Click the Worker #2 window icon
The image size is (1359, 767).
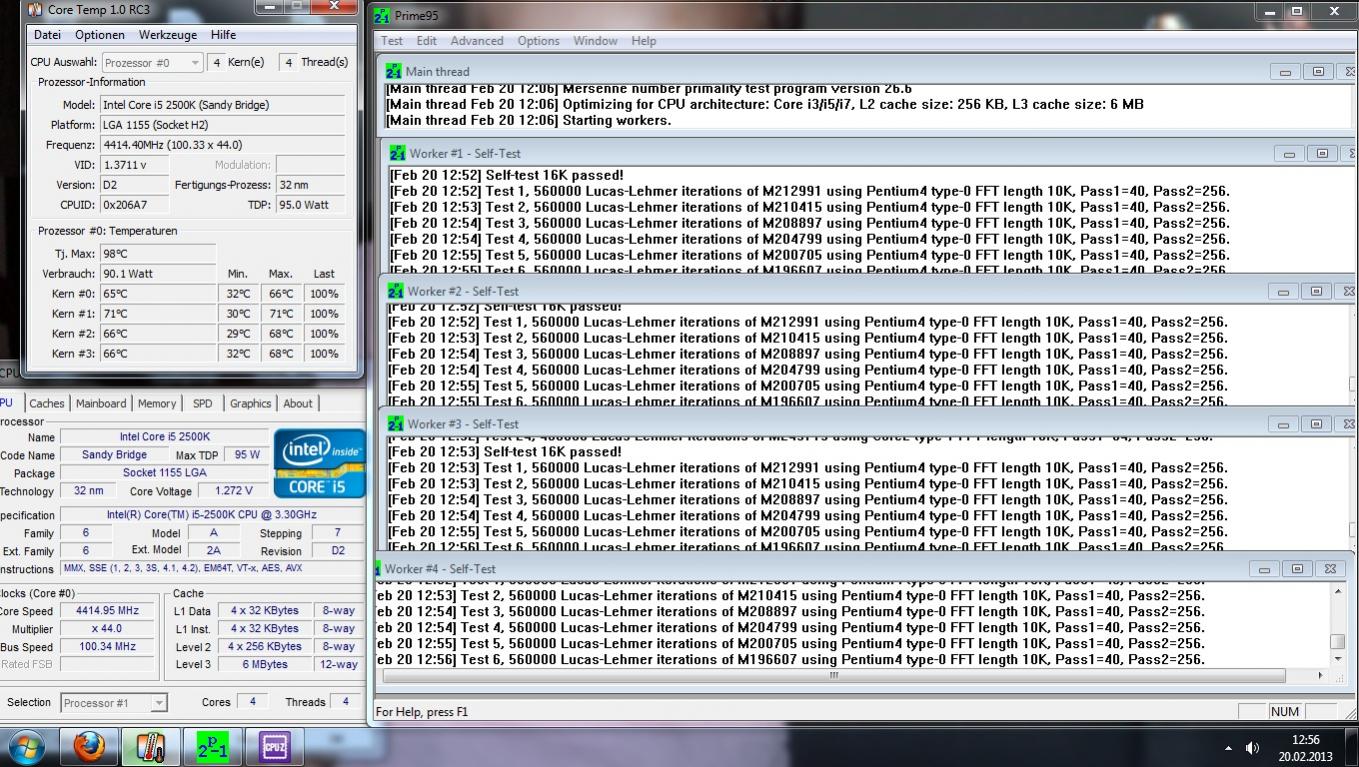click(x=396, y=291)
